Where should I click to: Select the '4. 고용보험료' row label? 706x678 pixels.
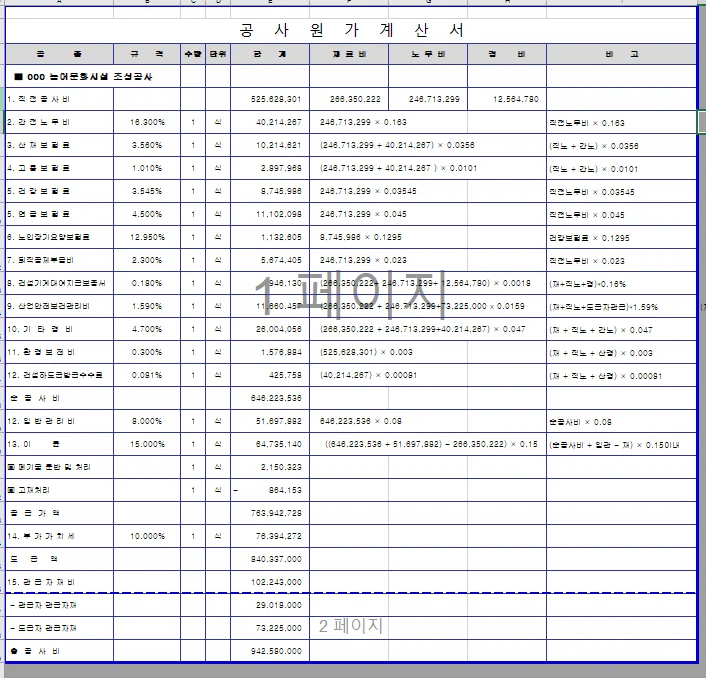pos(59,168)
